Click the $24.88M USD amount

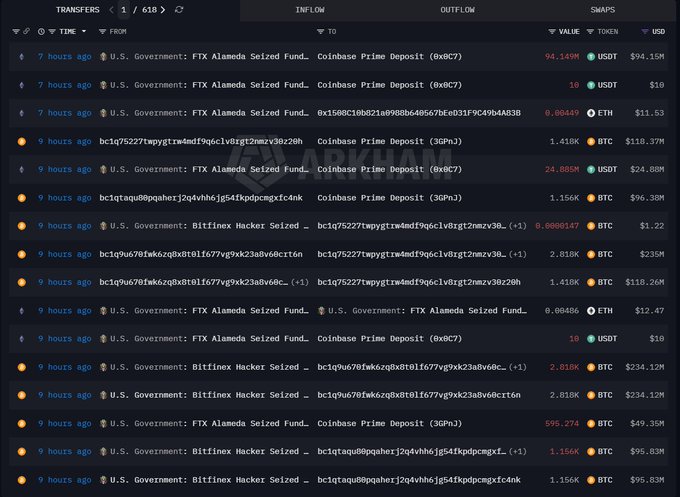tap(647, 170)
